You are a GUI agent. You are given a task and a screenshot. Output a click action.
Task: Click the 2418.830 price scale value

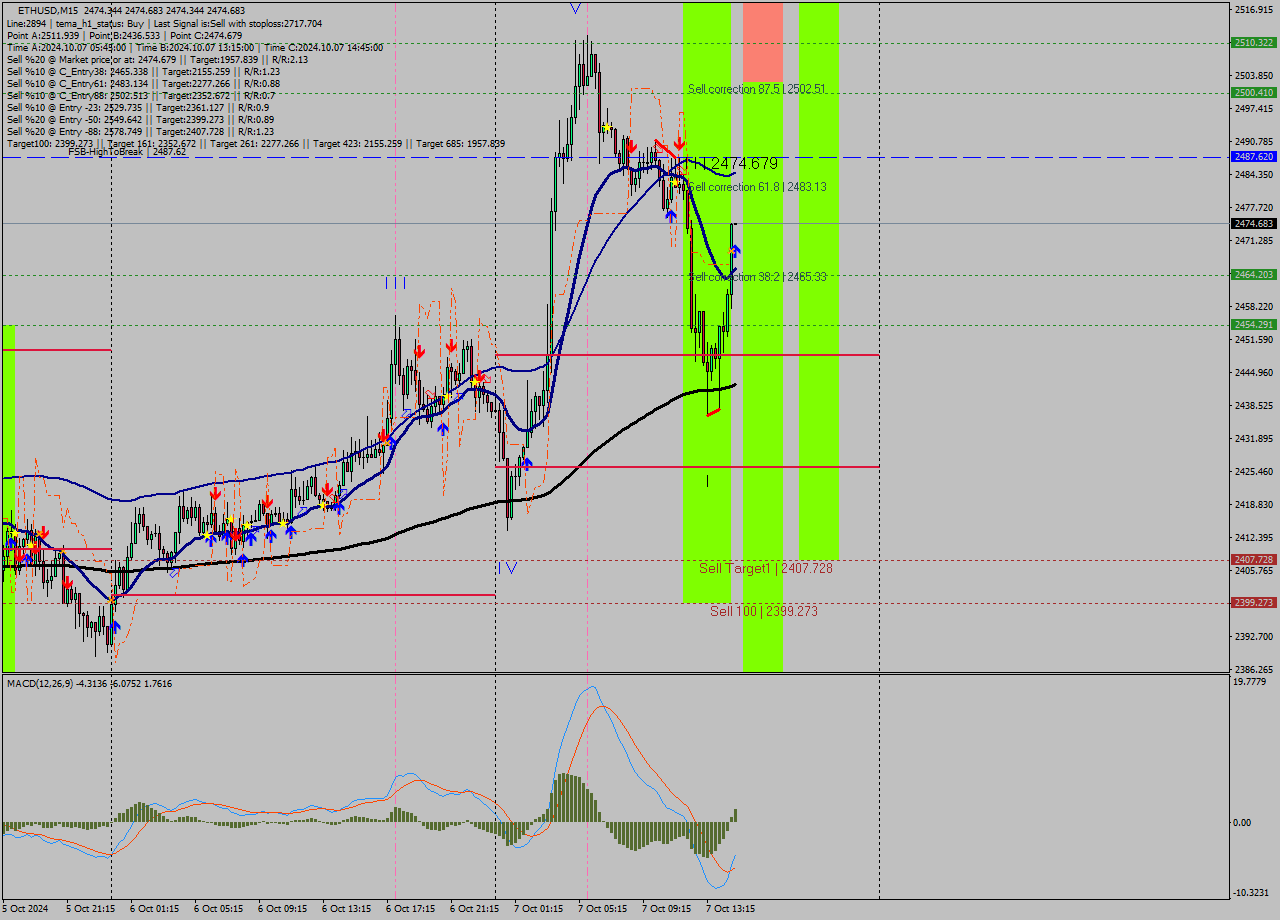(x=1254, y=504)
